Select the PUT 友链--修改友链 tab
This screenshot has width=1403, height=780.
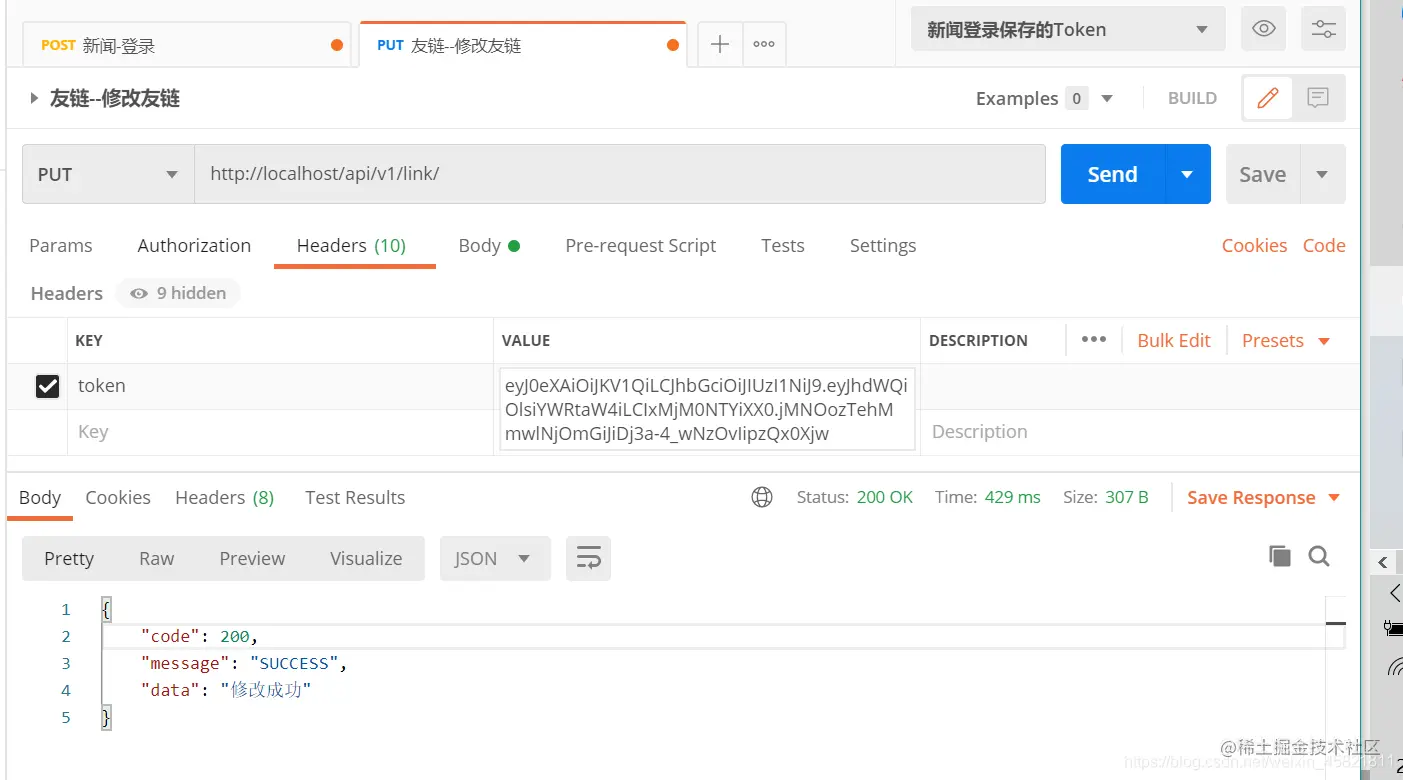tap(523, 45)
